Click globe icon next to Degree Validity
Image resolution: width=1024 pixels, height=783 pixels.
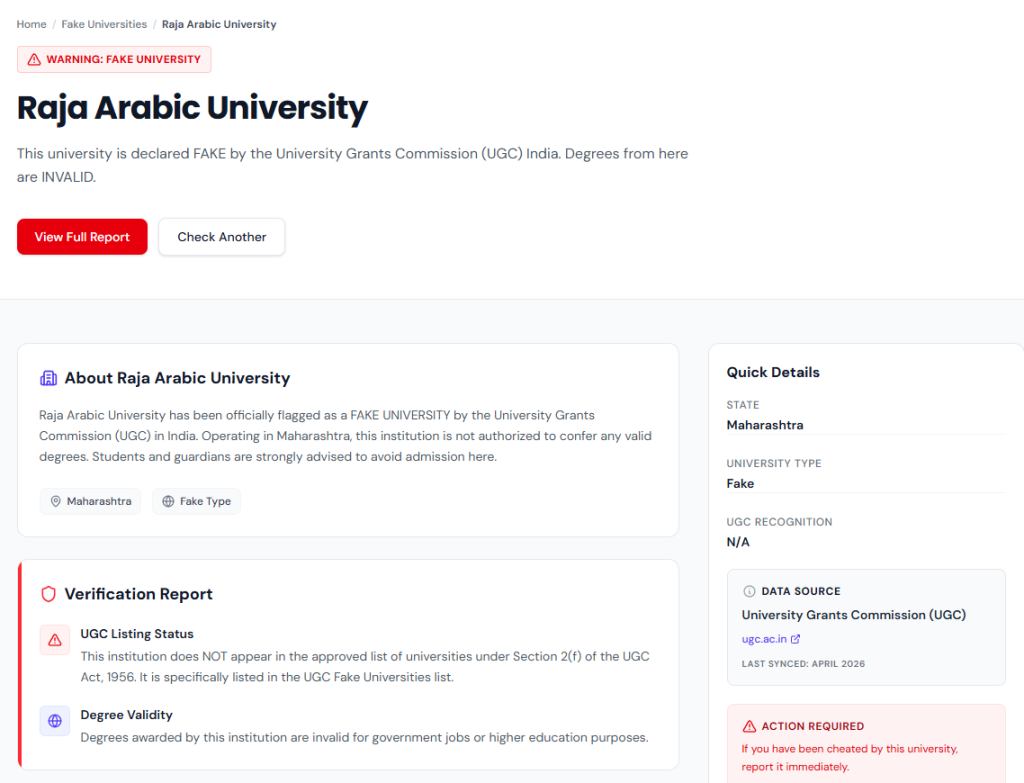[x=55, y=721]
